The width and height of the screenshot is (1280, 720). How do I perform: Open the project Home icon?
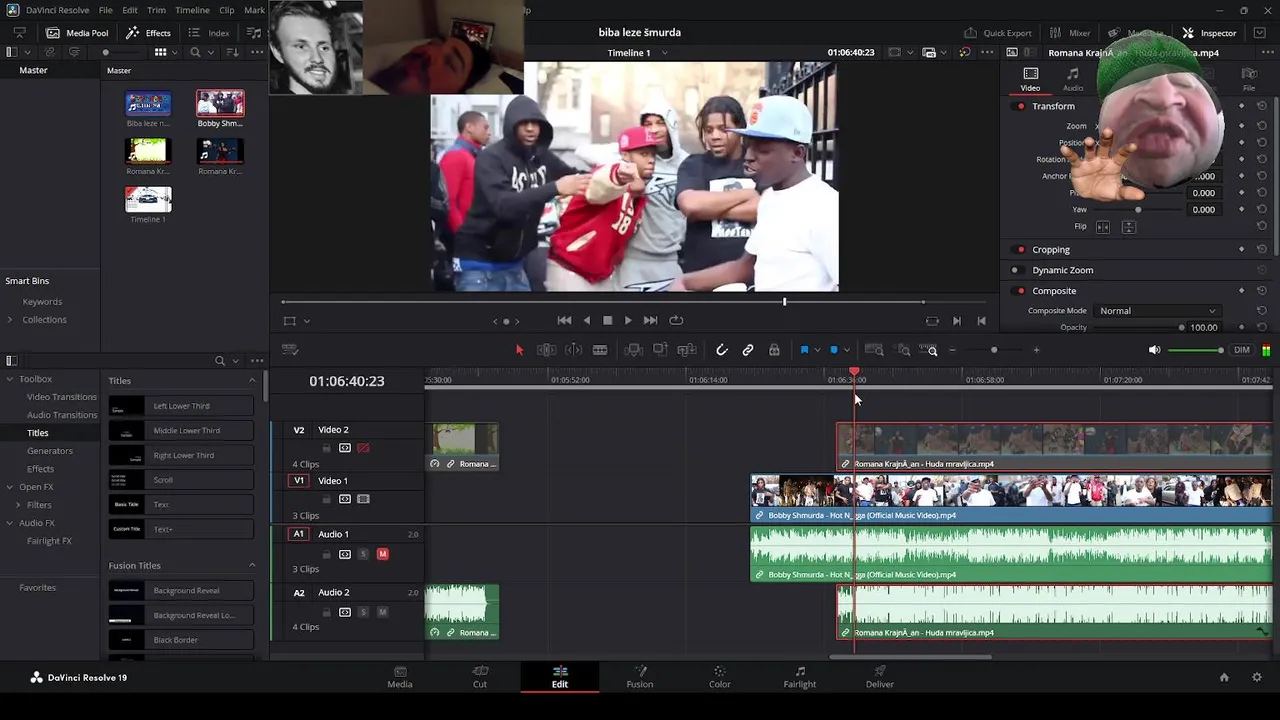coord(1224,677)
